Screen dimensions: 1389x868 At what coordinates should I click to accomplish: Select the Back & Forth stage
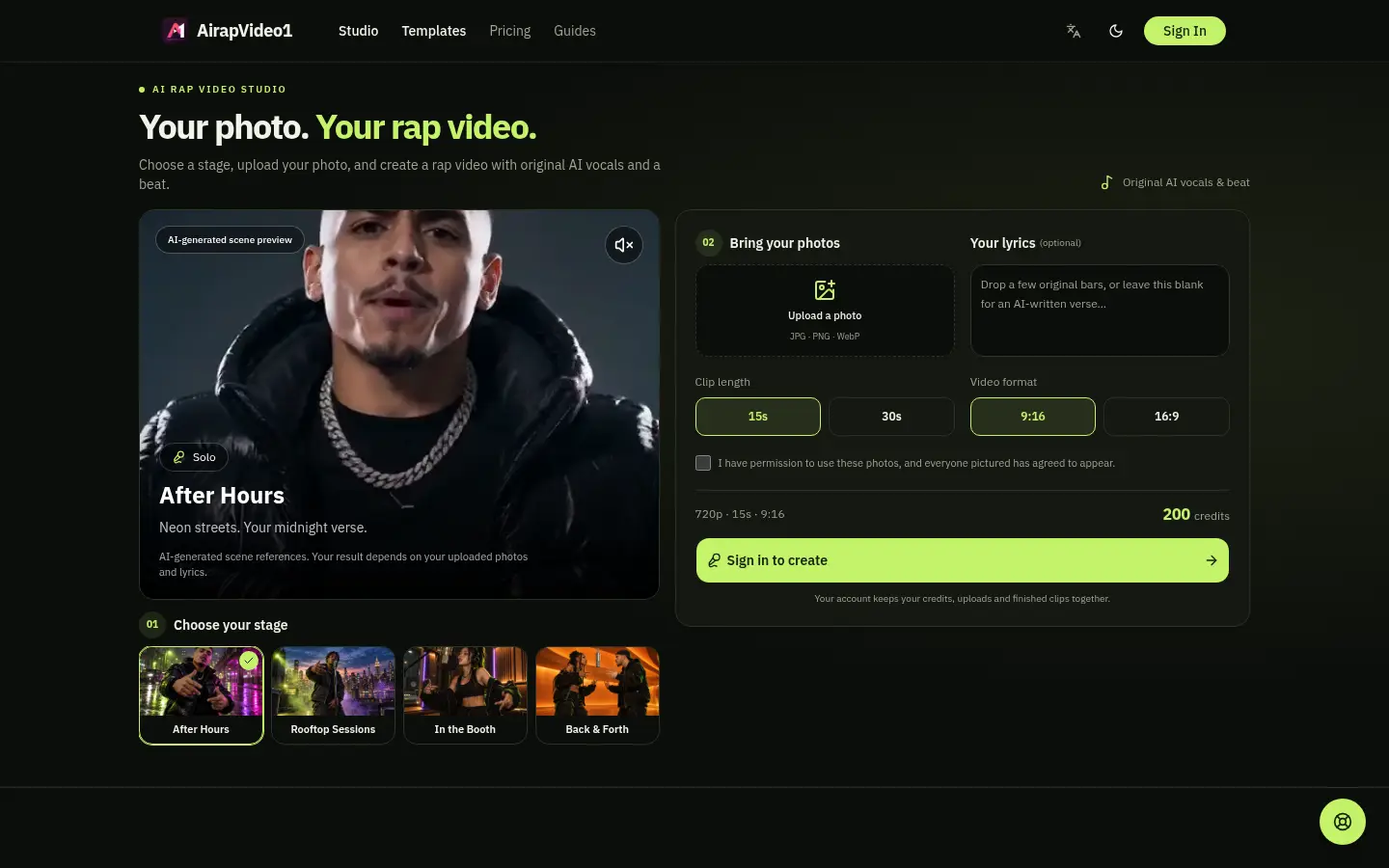pyautogui.click(x=598, y=695)
